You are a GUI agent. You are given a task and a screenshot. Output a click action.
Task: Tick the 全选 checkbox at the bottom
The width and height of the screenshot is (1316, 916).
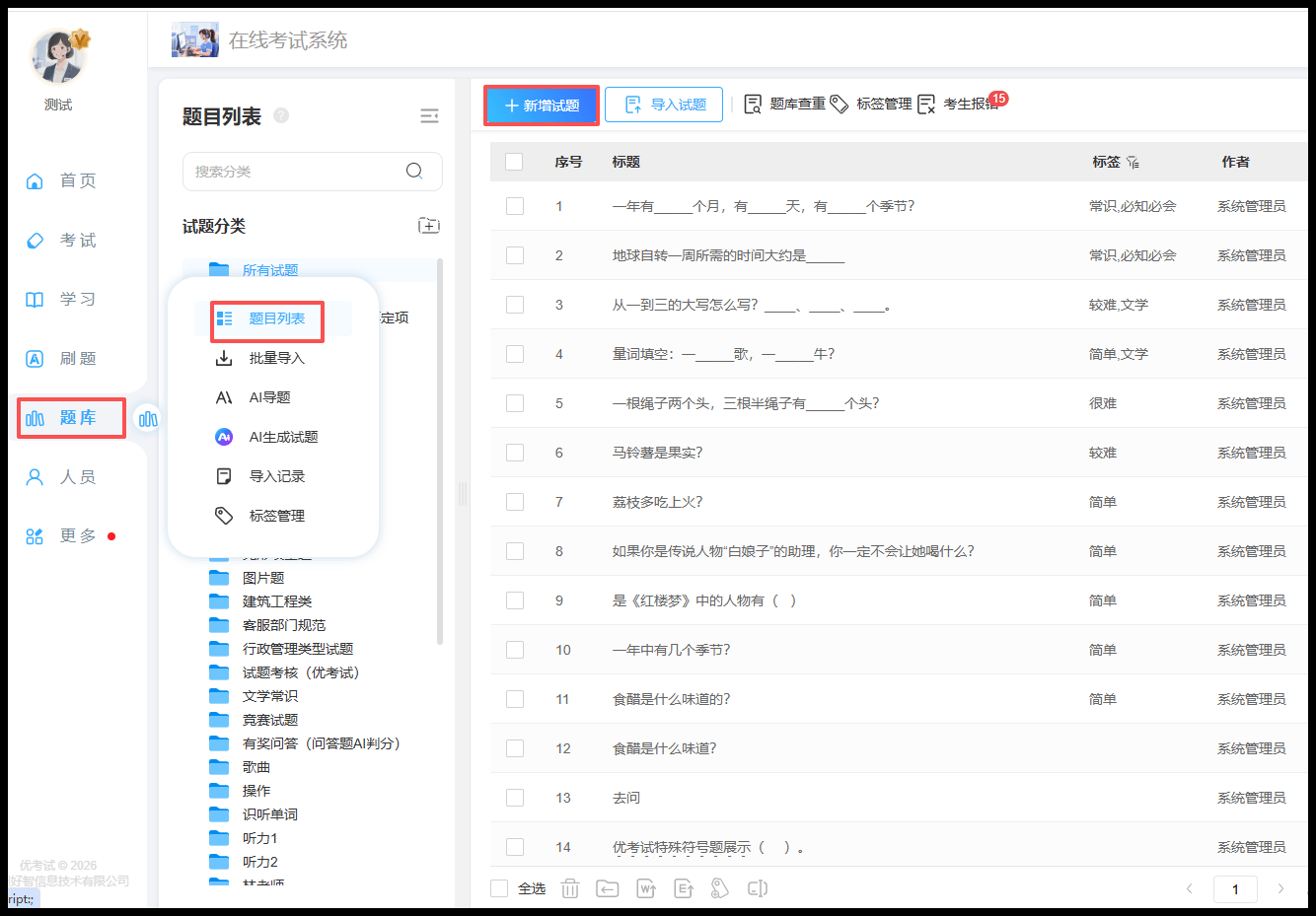point(499,888)
